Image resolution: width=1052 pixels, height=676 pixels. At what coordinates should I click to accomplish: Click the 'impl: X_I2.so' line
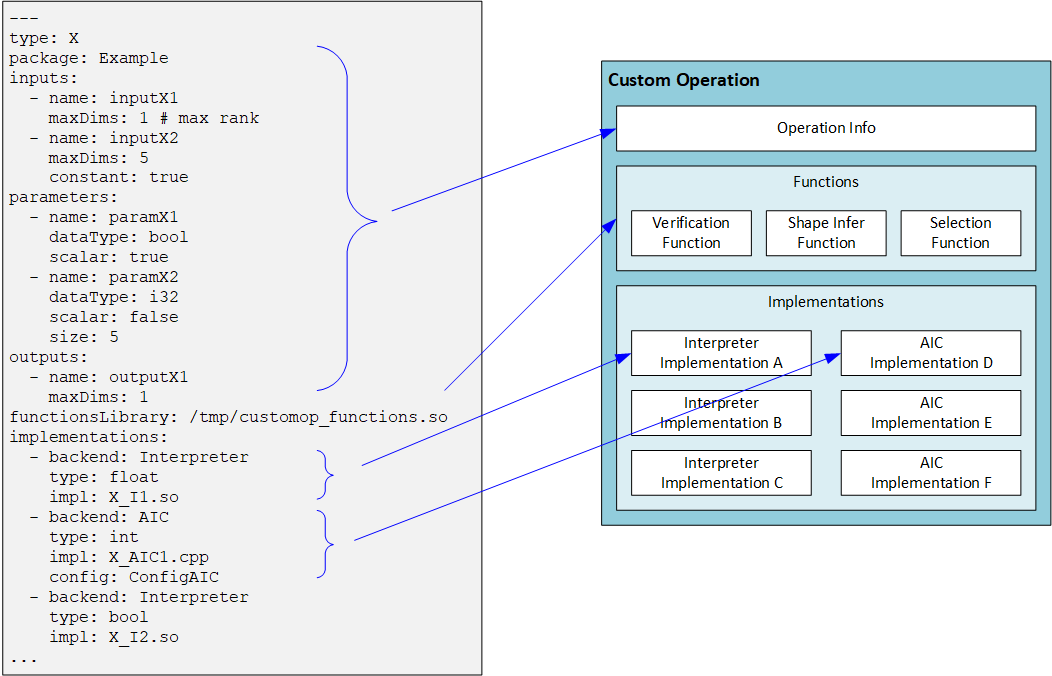coord(114,637)
